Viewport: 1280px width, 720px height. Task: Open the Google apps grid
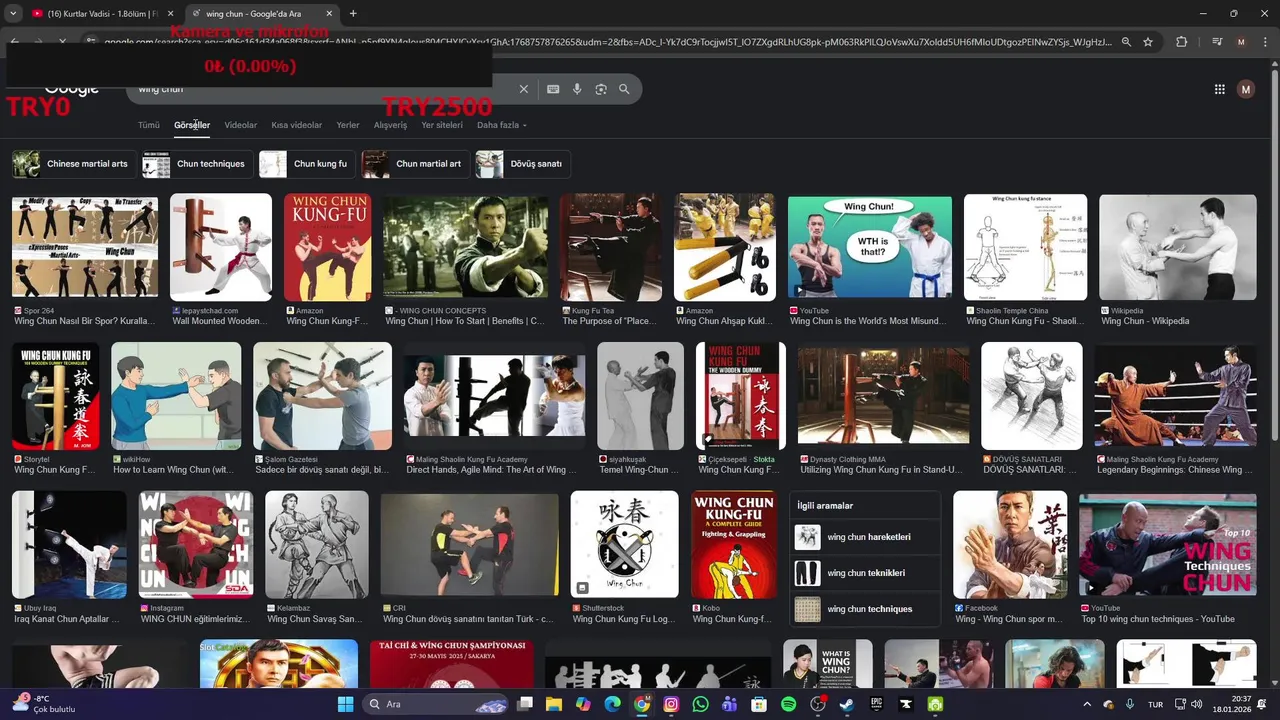click(1219, 89)
